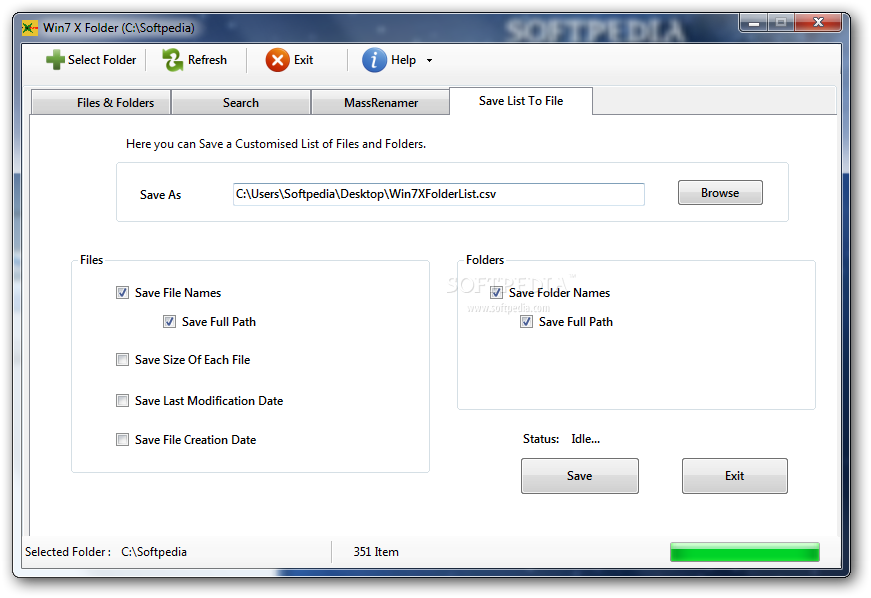Click the Help toolbar label
This screenshot has width=871, height=598.
coord(403,60)
